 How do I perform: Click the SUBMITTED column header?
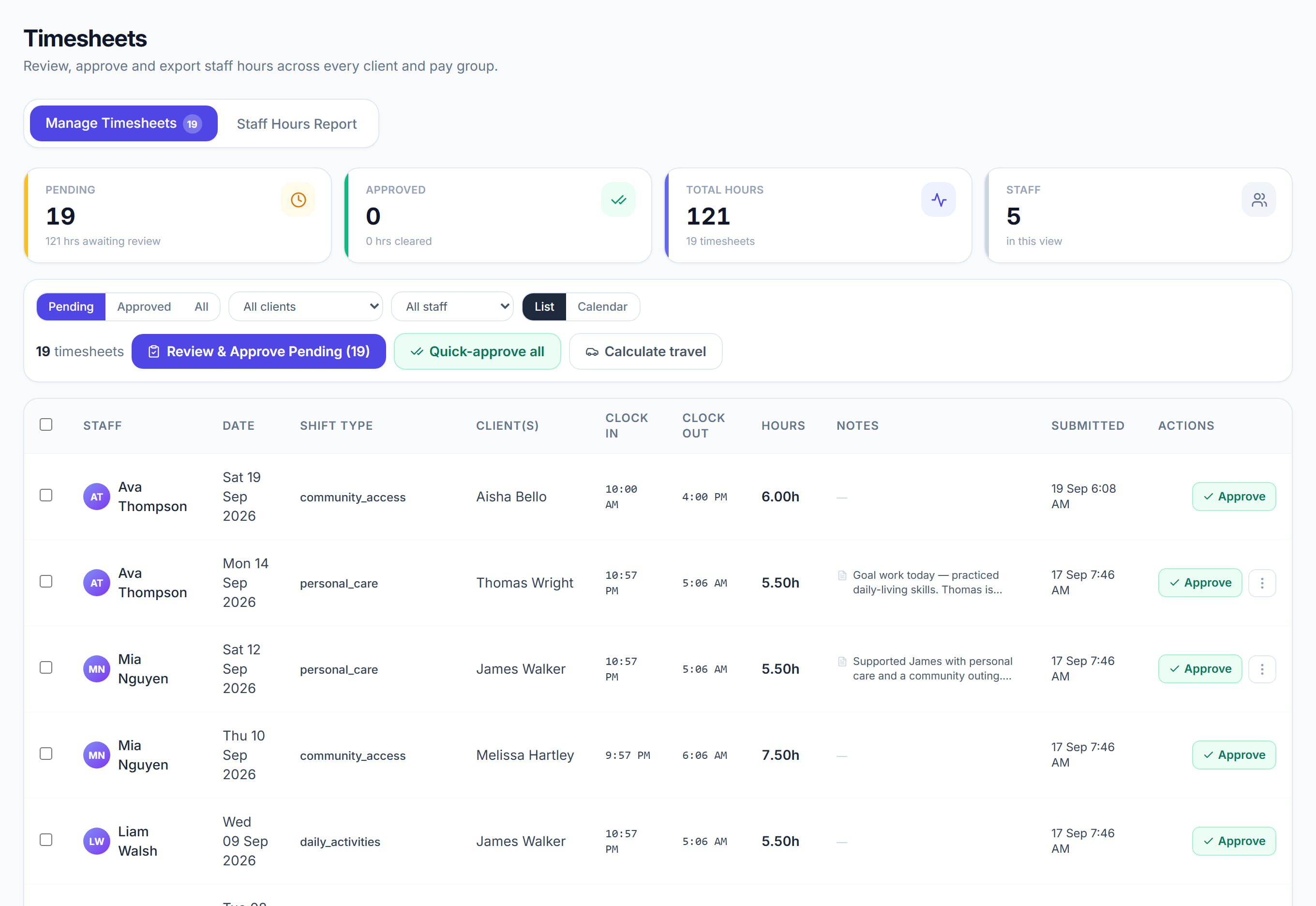pos(1087,426)
